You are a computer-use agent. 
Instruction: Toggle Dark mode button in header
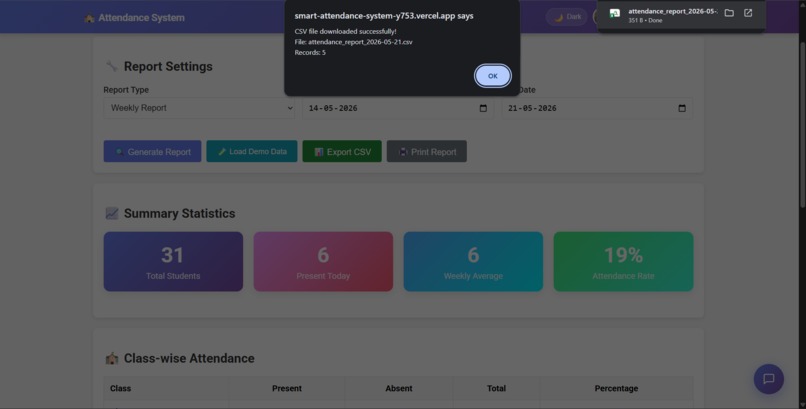point(567,17)
